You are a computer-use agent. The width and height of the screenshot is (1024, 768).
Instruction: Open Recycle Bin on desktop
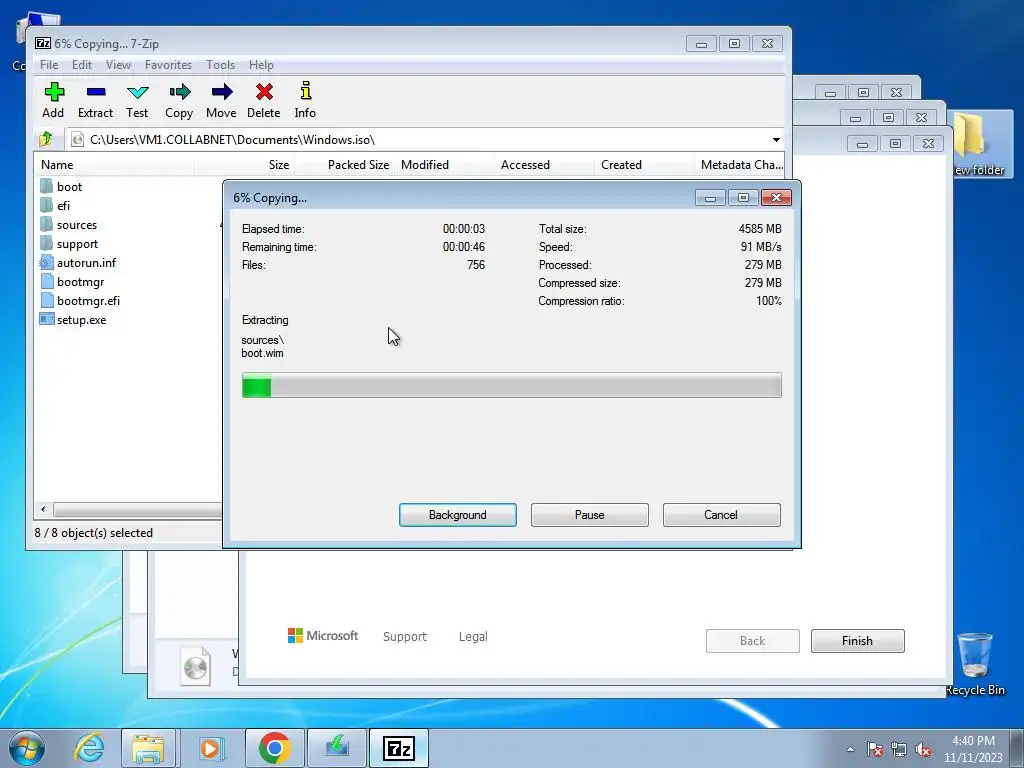[974, 663]
